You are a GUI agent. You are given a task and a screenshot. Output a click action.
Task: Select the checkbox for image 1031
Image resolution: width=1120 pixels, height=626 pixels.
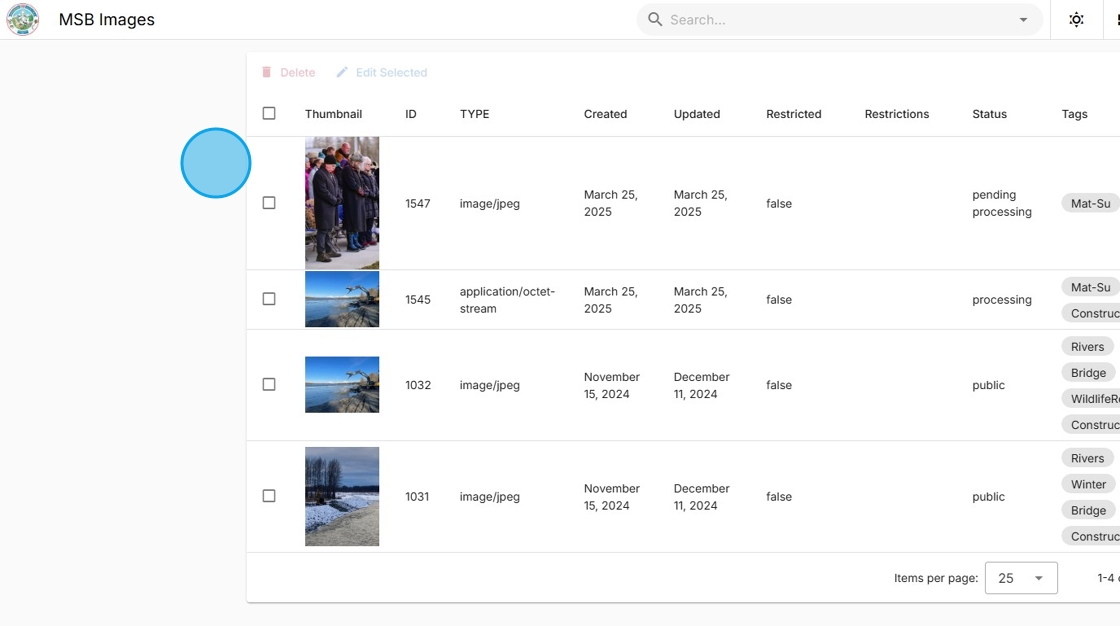(x=269, y=496)
